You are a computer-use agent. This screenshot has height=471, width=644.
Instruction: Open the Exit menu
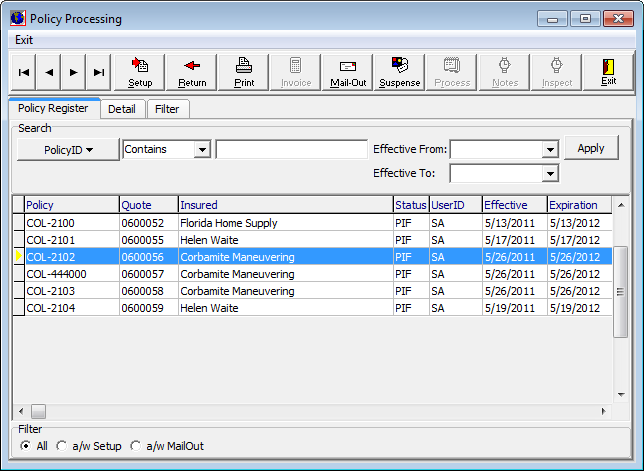(x=24, y=40)
